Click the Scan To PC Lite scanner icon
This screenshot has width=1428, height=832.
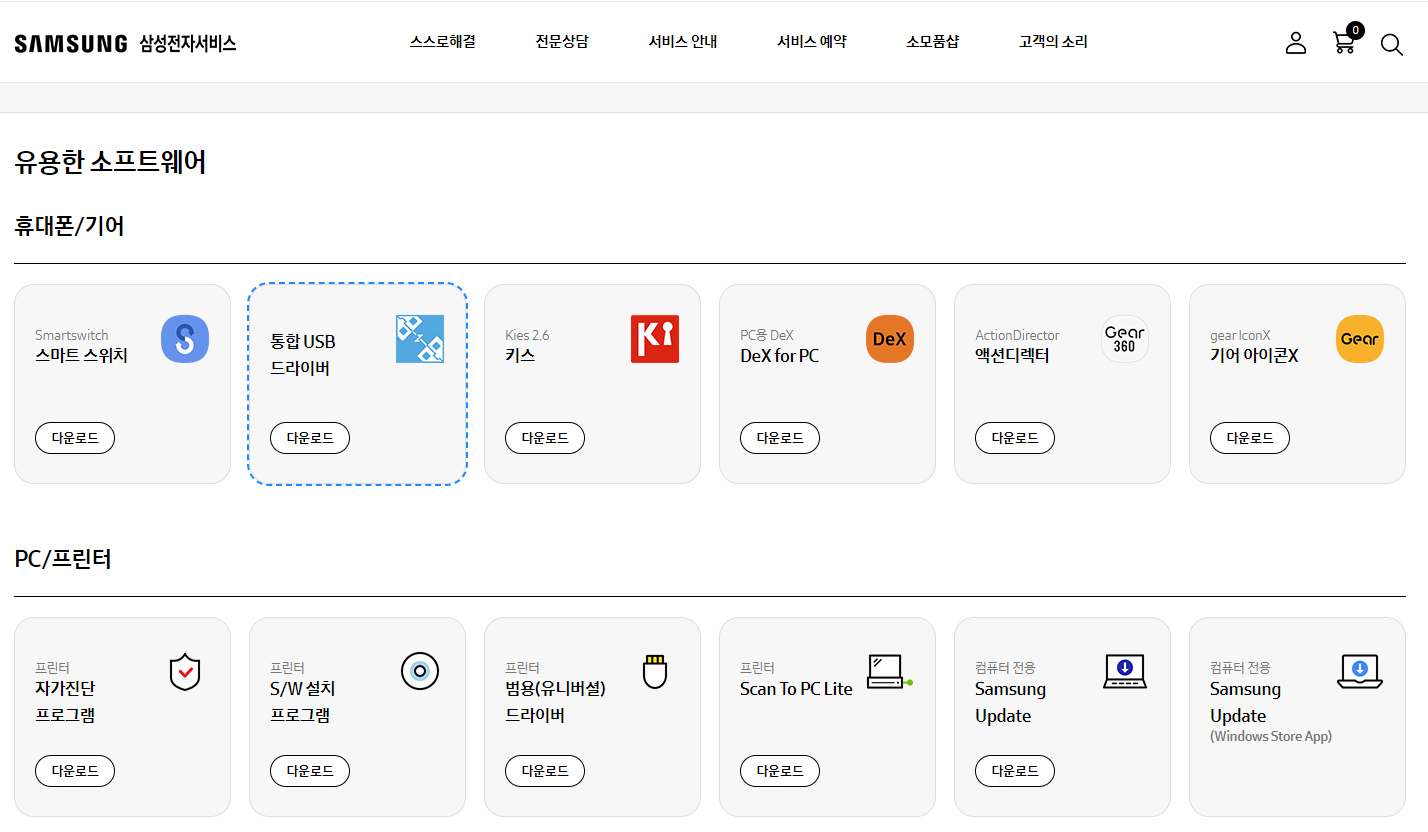pyautogui.click(x=890, y=671)
